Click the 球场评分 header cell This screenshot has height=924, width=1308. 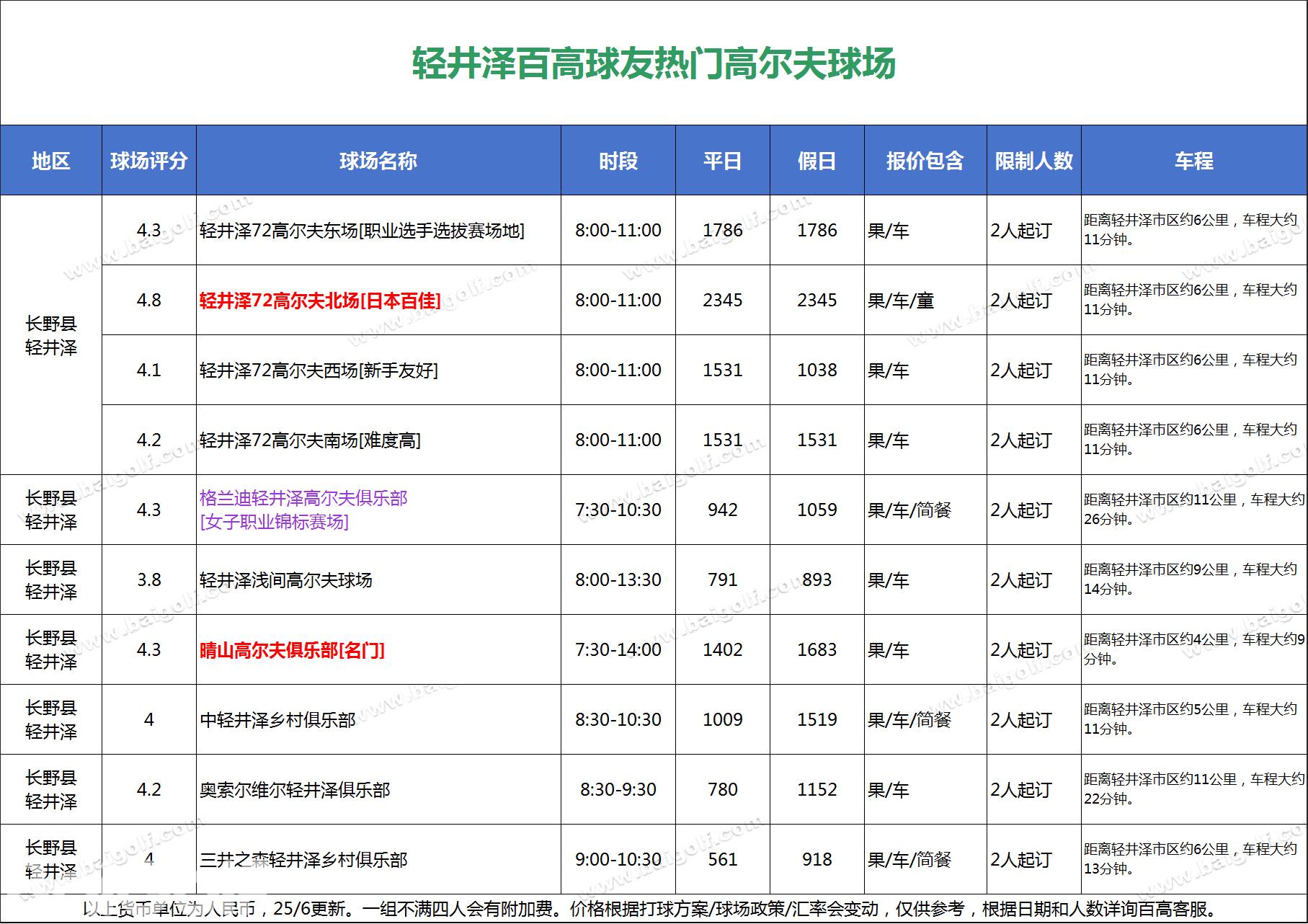[148, 161]
